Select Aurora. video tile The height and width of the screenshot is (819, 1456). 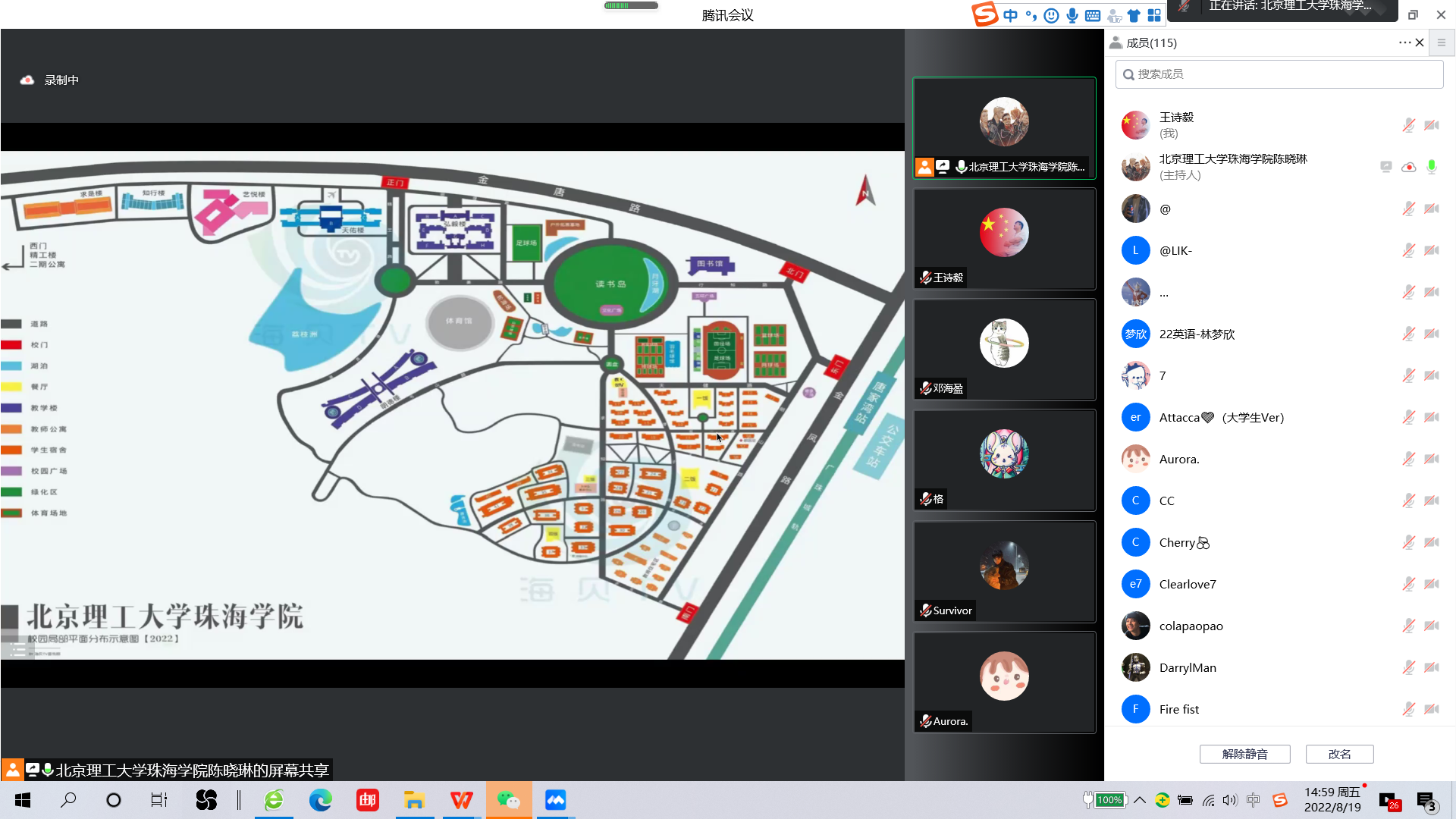[1004, 682]
